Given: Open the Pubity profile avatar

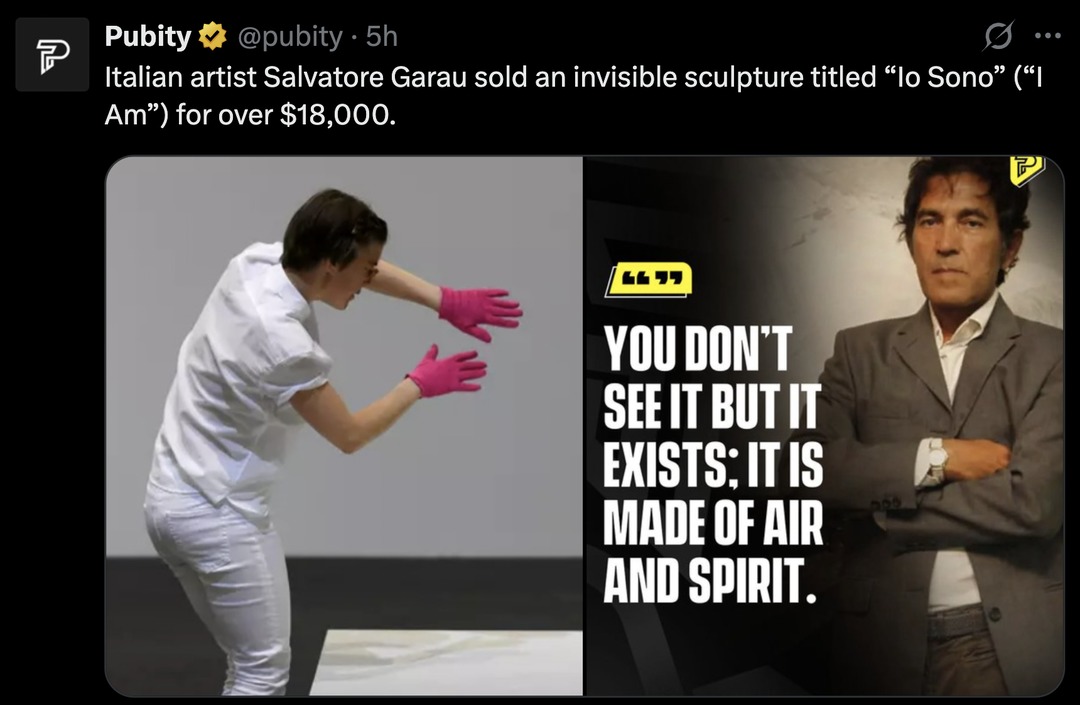Looking at the screenshot, I should click(52, 55).
